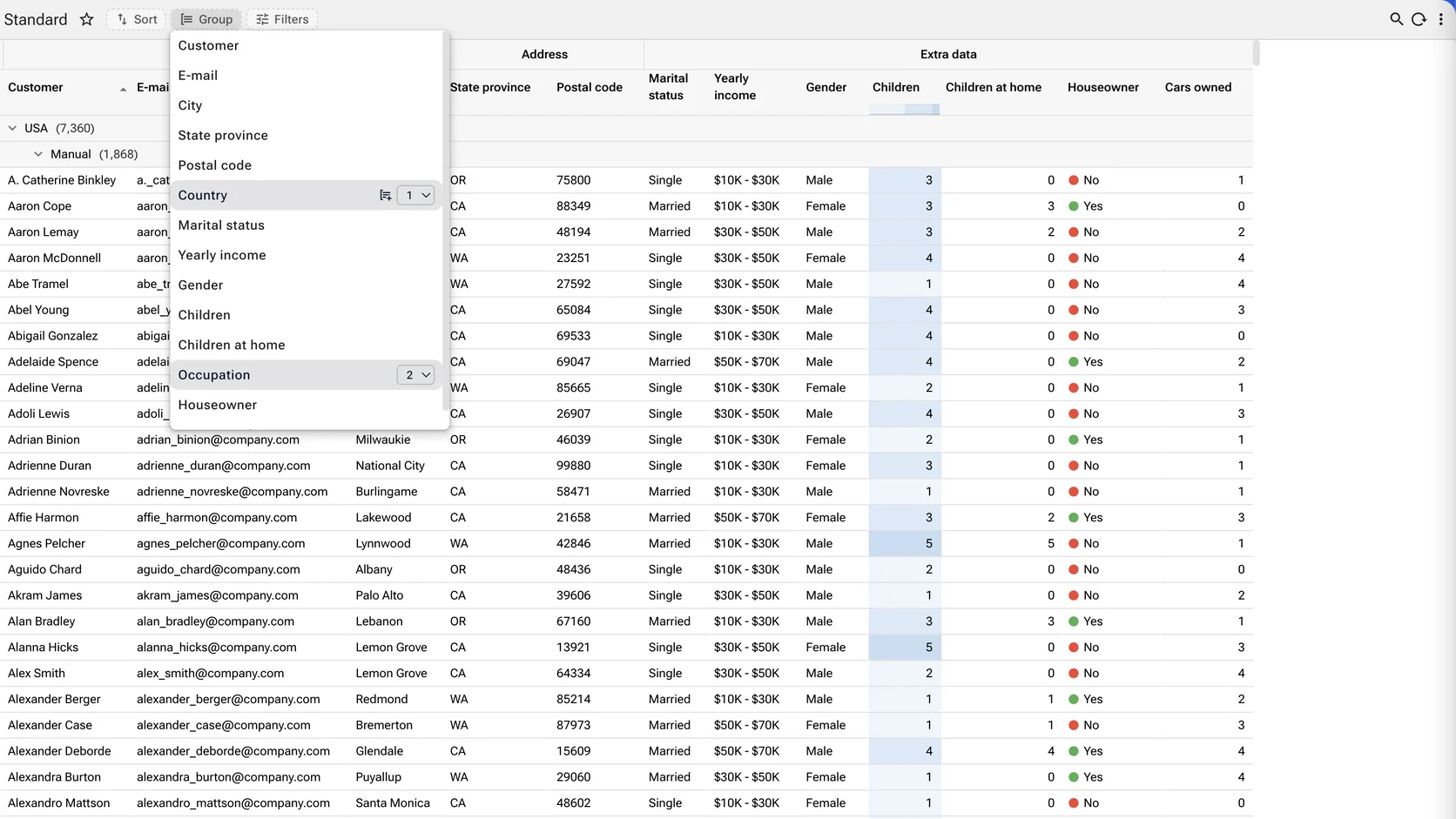The height and width of the screenshot is (819, 1456).
Task: Click the refresh icon in top bar
Action: [1419, 19]
